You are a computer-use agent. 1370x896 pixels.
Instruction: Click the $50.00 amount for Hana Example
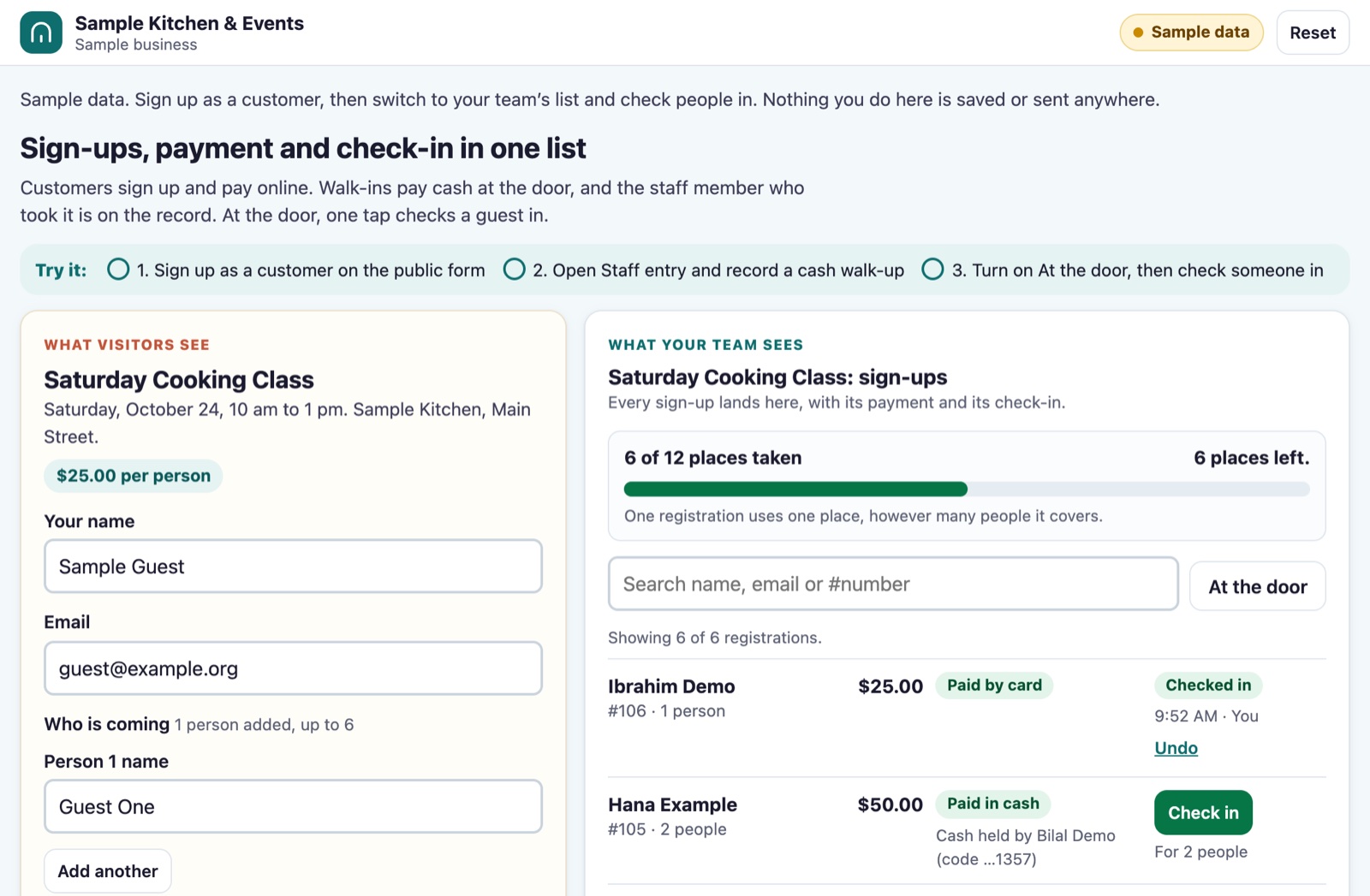[890, 804]
